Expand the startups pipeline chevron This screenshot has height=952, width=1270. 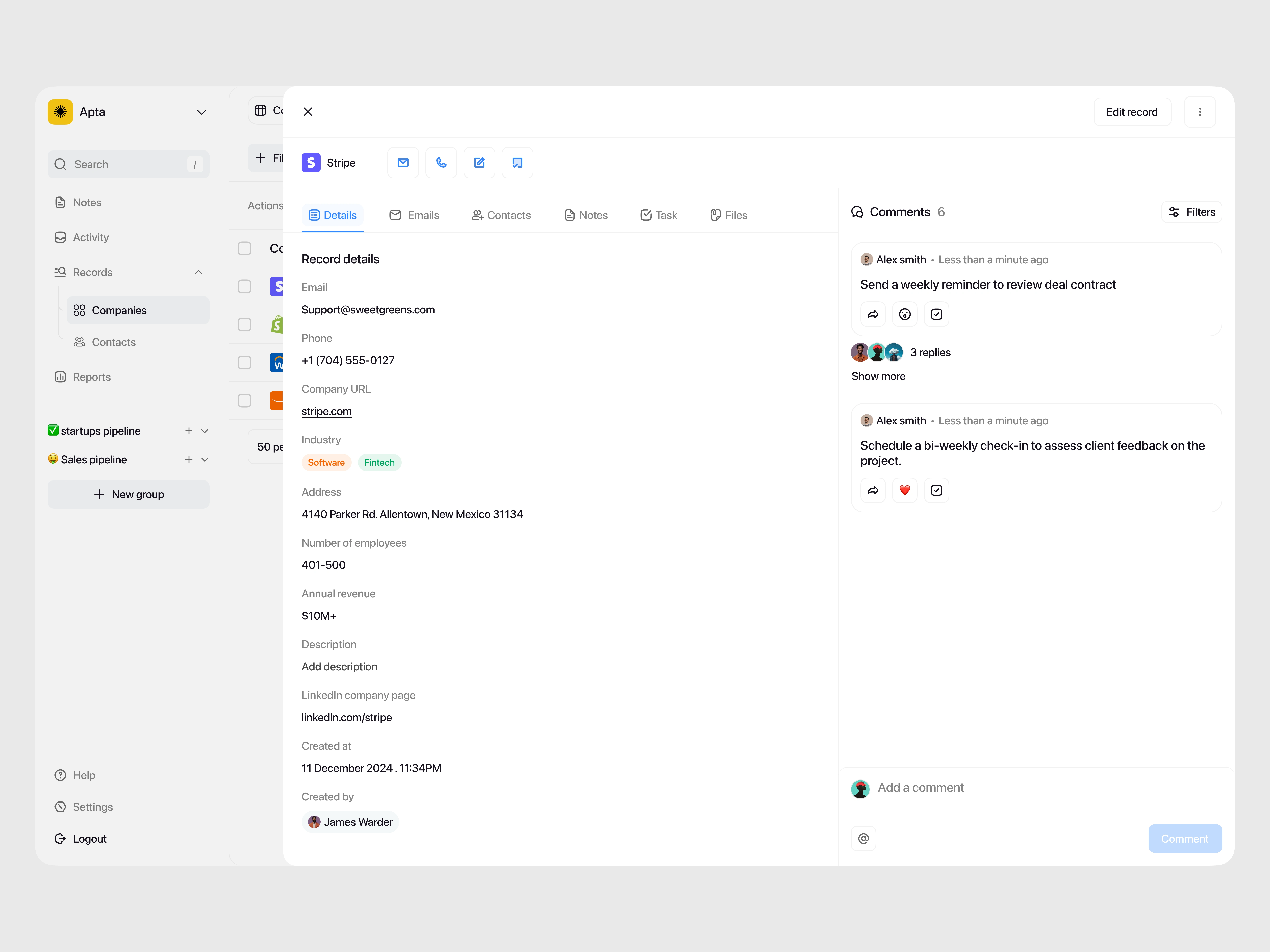coord(205,431)
